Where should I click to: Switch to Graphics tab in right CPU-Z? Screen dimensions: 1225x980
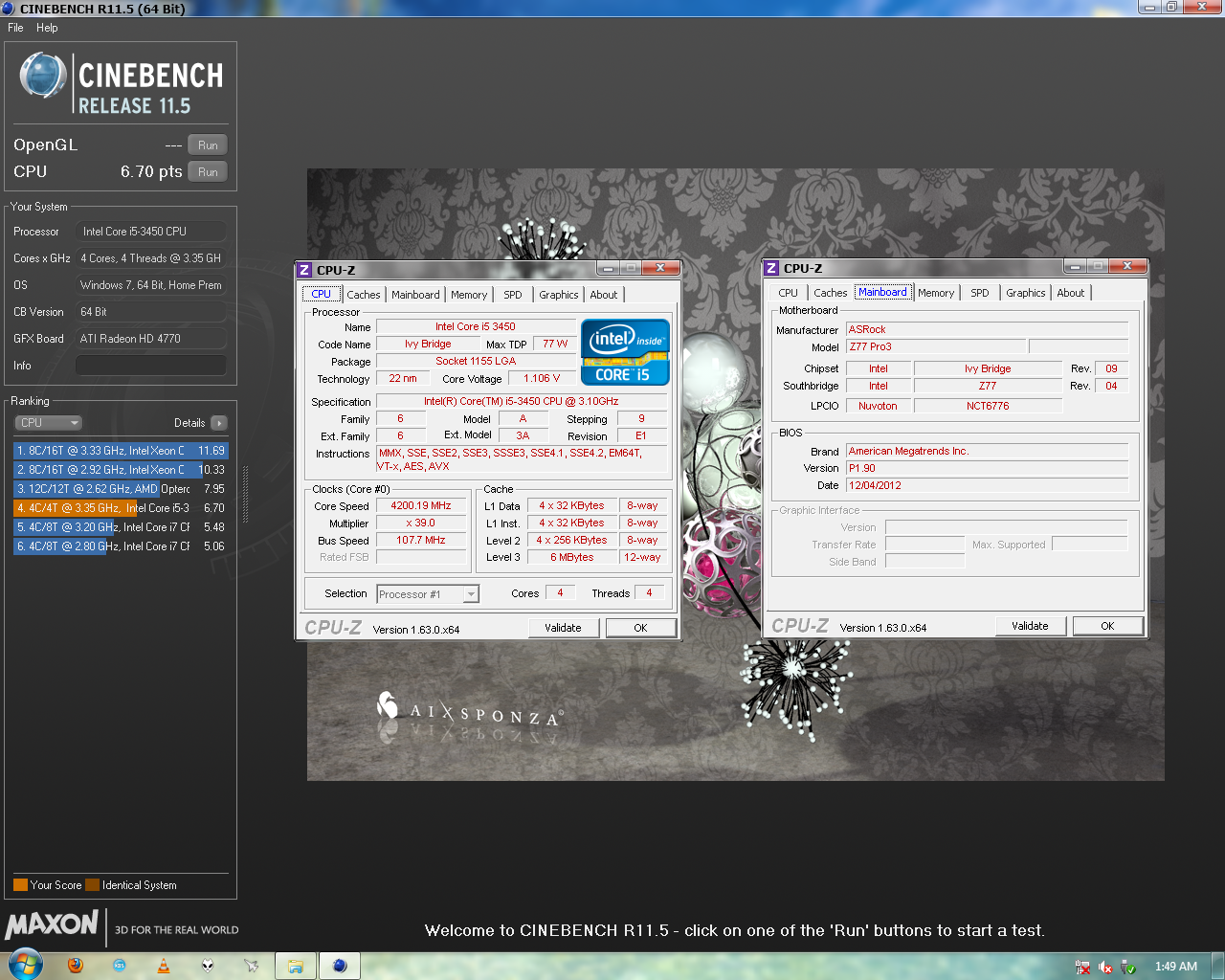(1026, 293)
